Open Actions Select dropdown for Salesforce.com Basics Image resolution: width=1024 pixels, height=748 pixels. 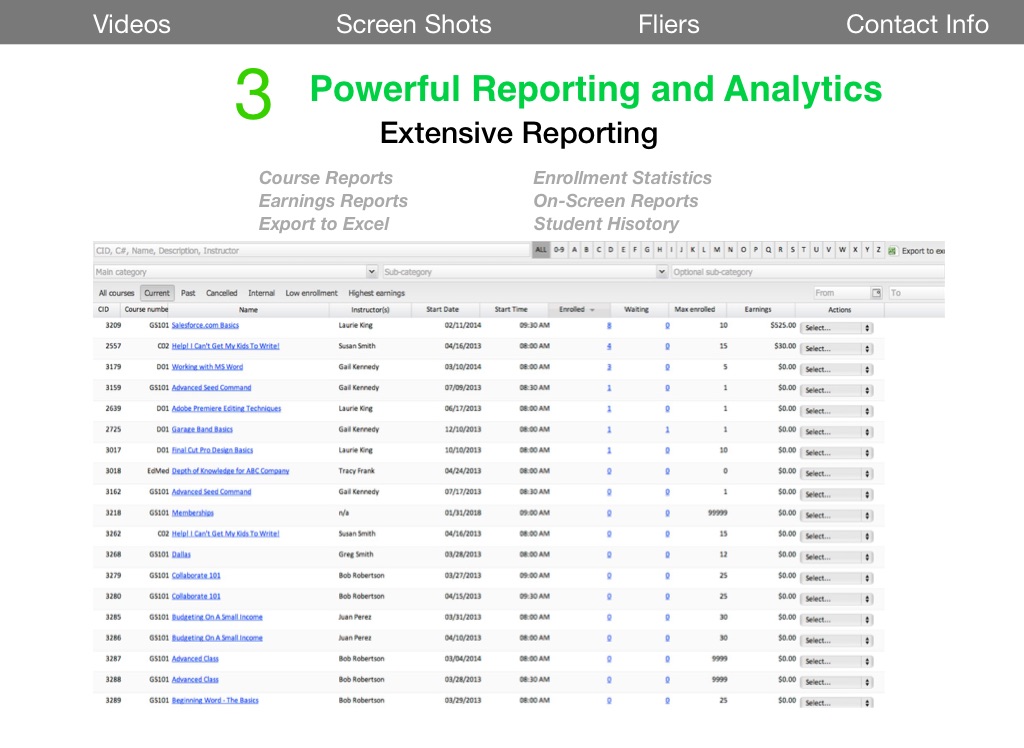coord(836,327)
